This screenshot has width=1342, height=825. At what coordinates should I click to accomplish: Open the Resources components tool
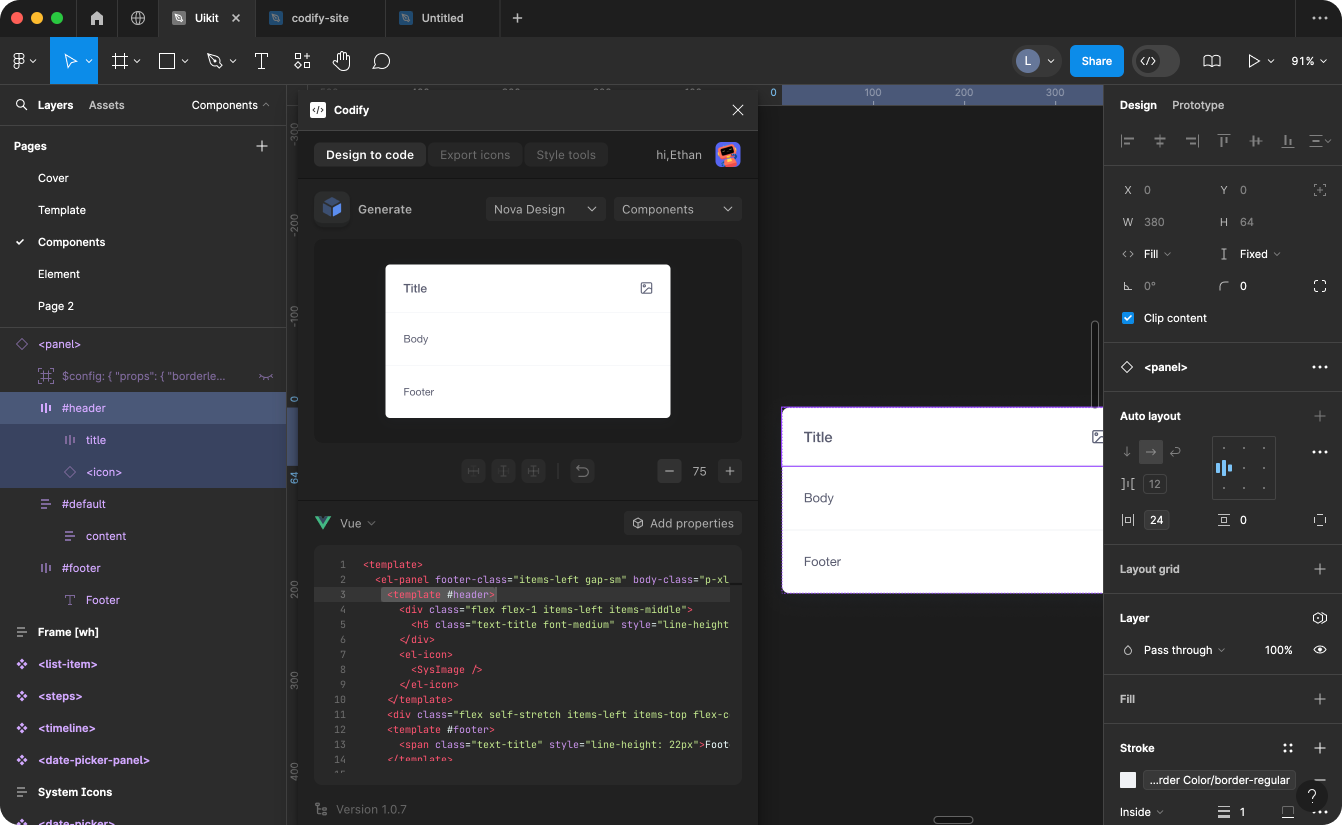click(x=302, y=61)
